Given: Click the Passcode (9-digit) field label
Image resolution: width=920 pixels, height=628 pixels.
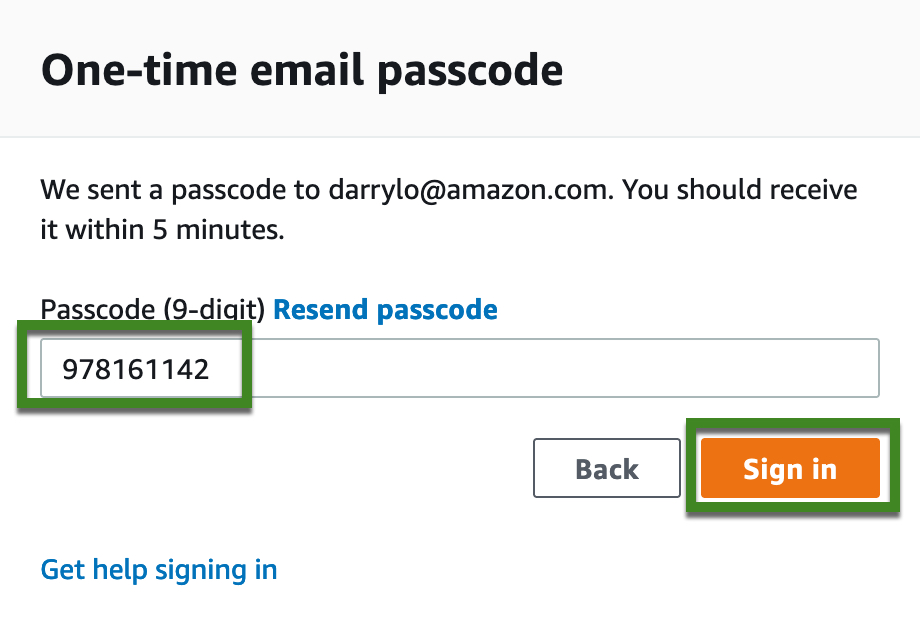Looking at the screenshot, I should [x=153, y=309].
